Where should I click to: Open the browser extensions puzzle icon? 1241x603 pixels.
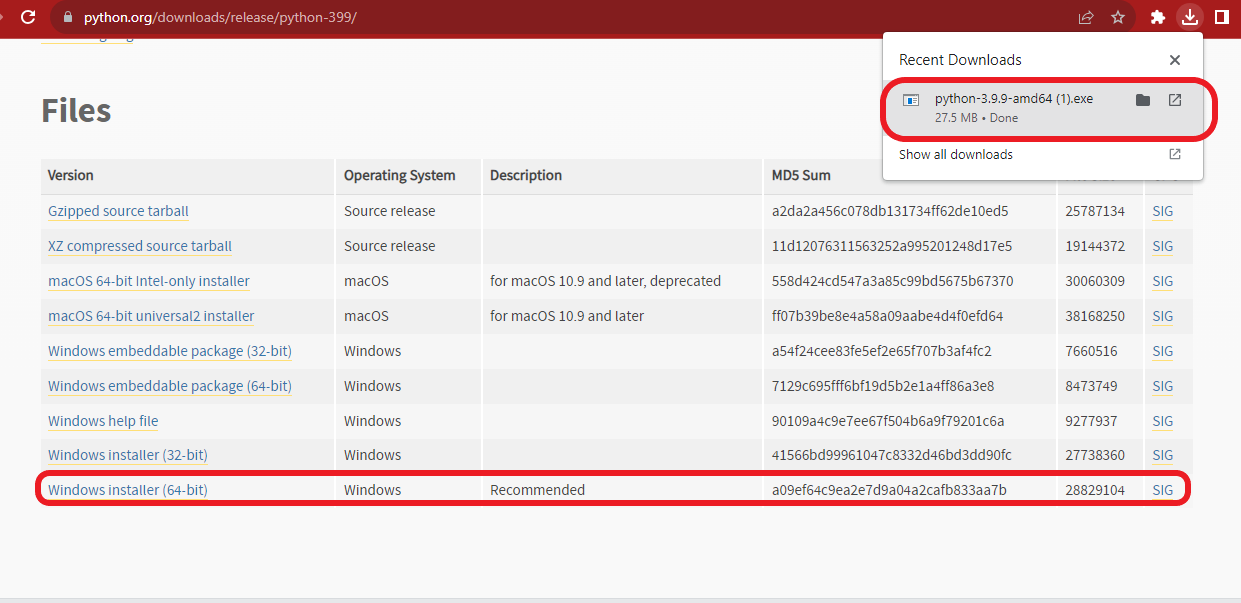(1158, 17)
